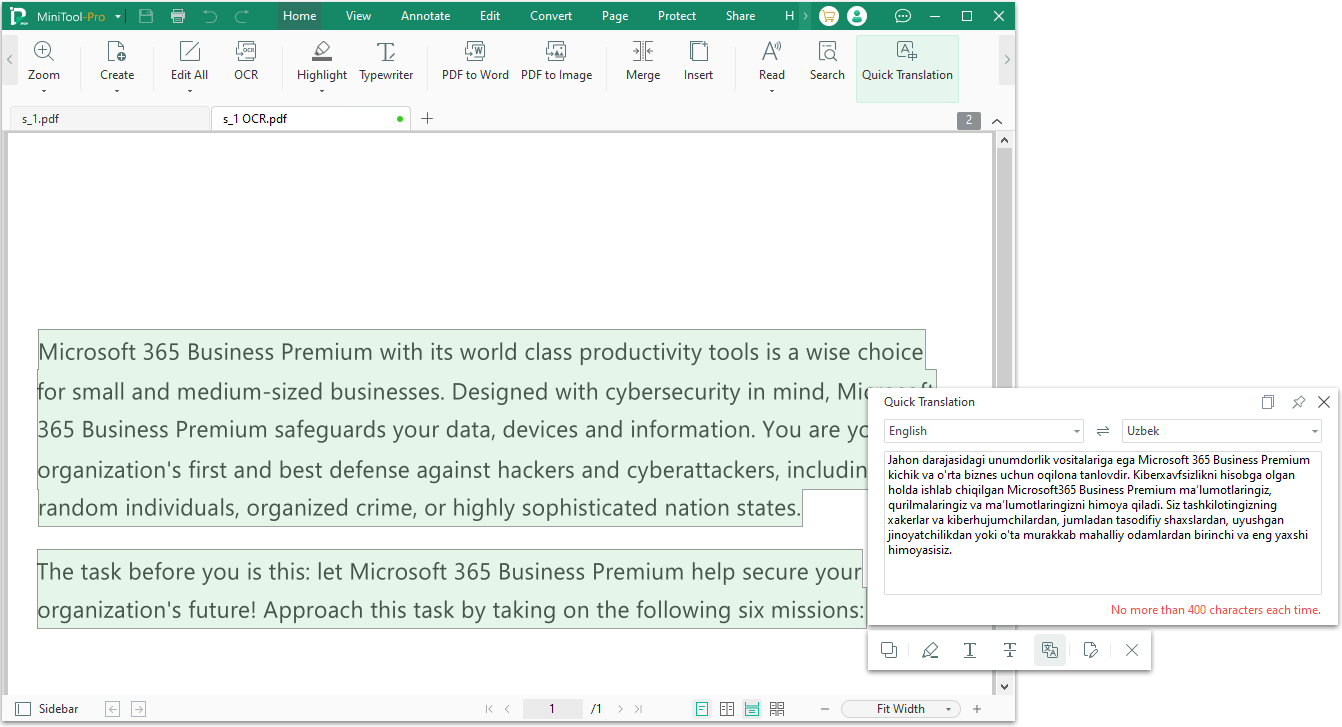Click the Insert page tool
1342x727 pixels.
tap(698, 62)
